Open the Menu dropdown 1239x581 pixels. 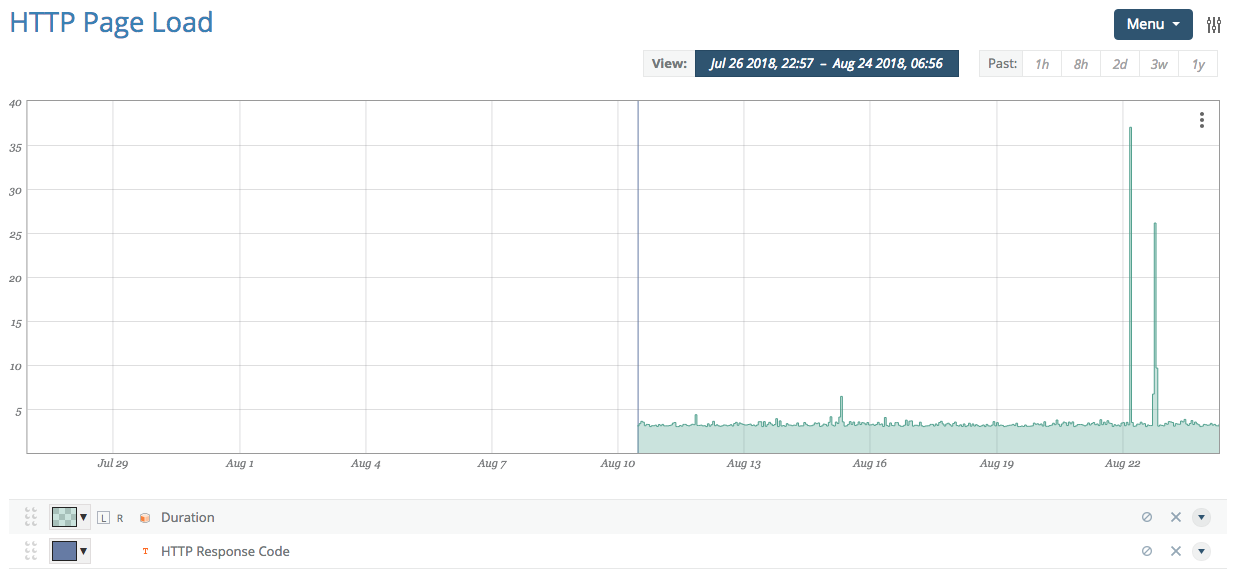(1152, 24)
